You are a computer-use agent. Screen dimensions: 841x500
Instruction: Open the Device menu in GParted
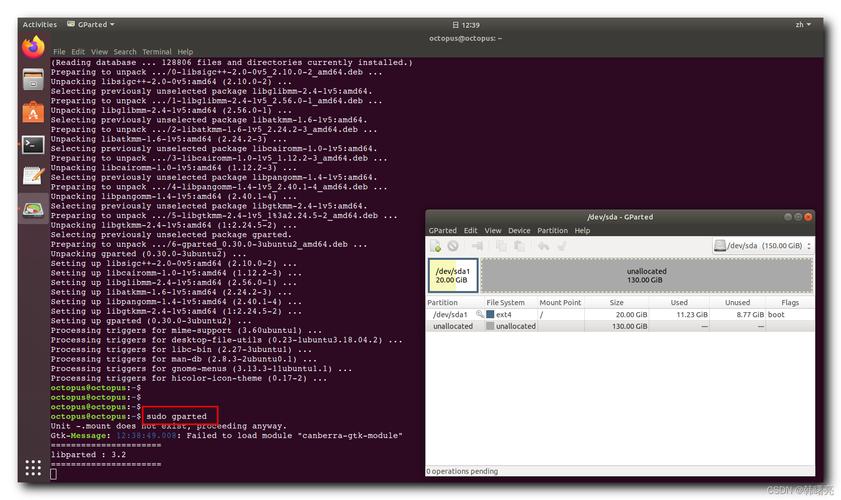click(x=519, y=230)
